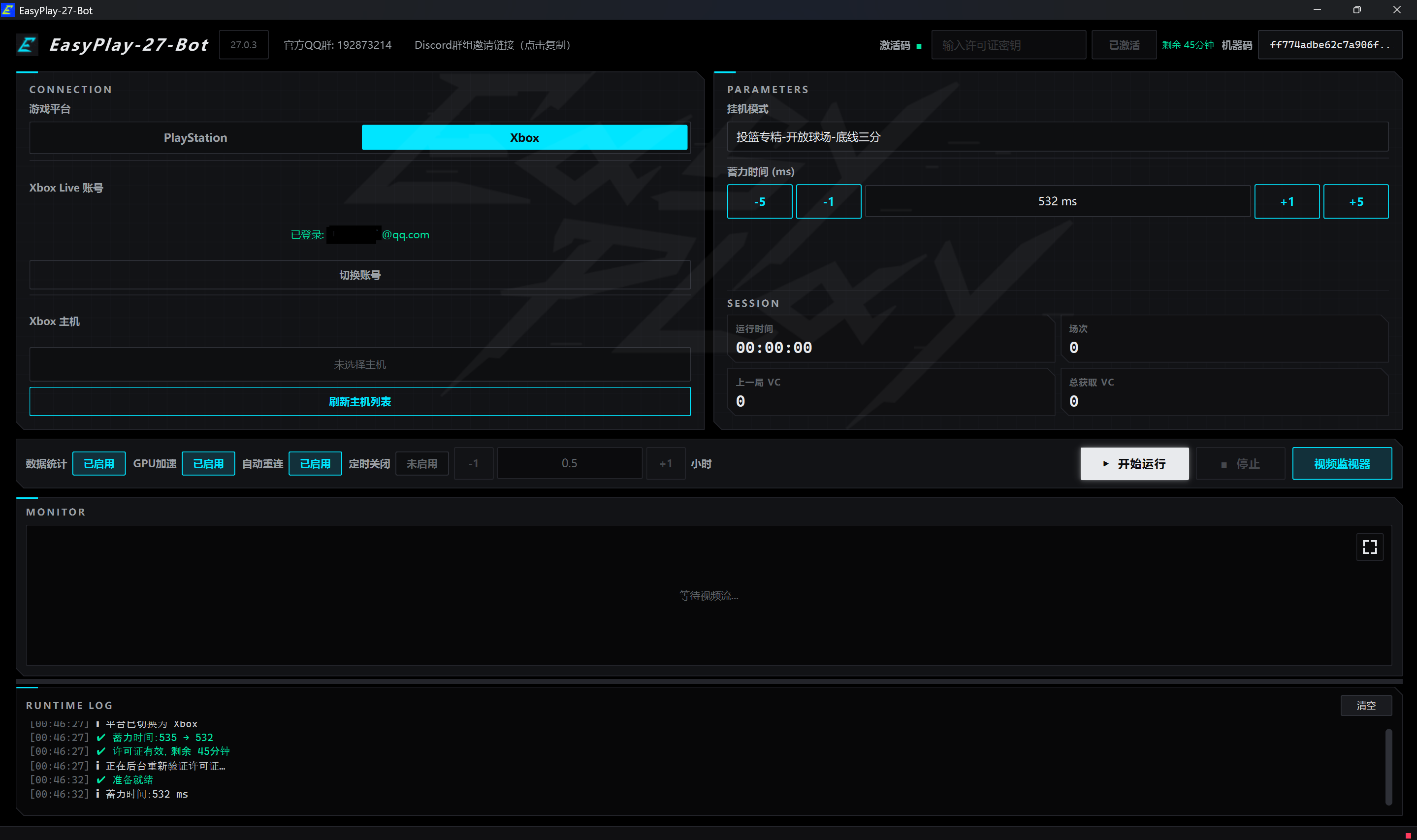Select the PlayStation platform tab
This screenshot has height=840, width=1417.
click(x=195, y=137)
